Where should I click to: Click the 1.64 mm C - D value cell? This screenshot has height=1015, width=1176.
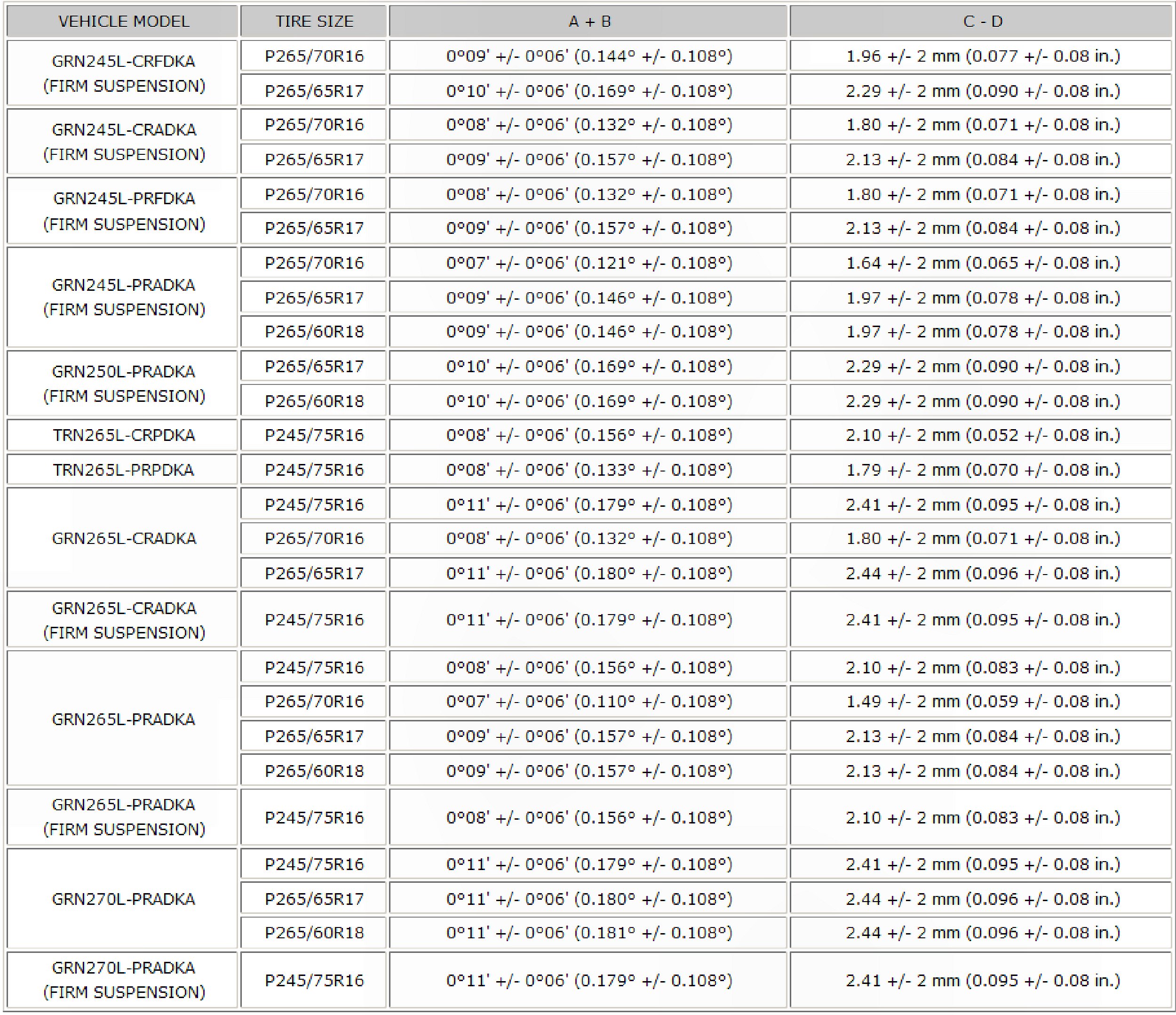[983, 264]
